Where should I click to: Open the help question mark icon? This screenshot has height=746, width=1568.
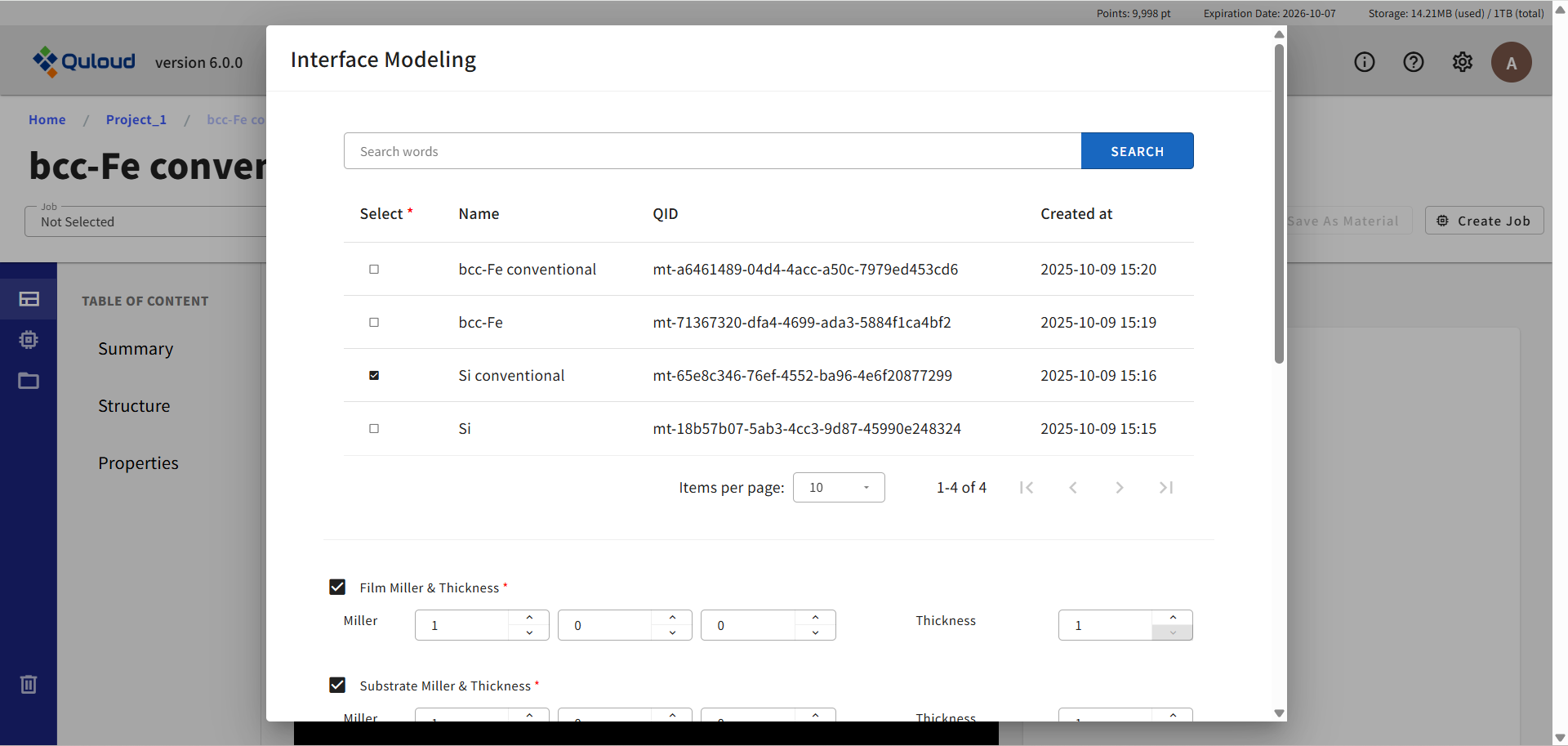pyautogui.click(x=1413, y=62)
